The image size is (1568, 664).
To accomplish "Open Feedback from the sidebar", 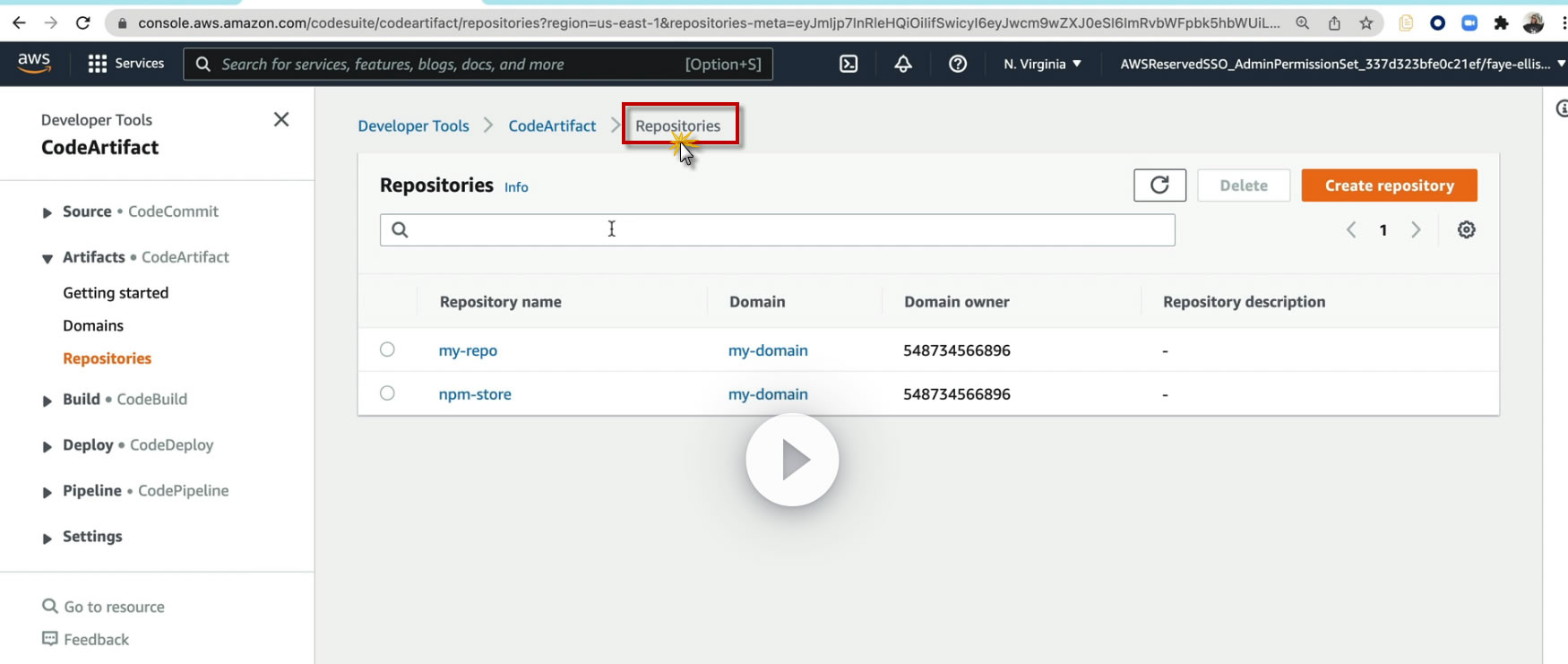I will tap(86, 639).
